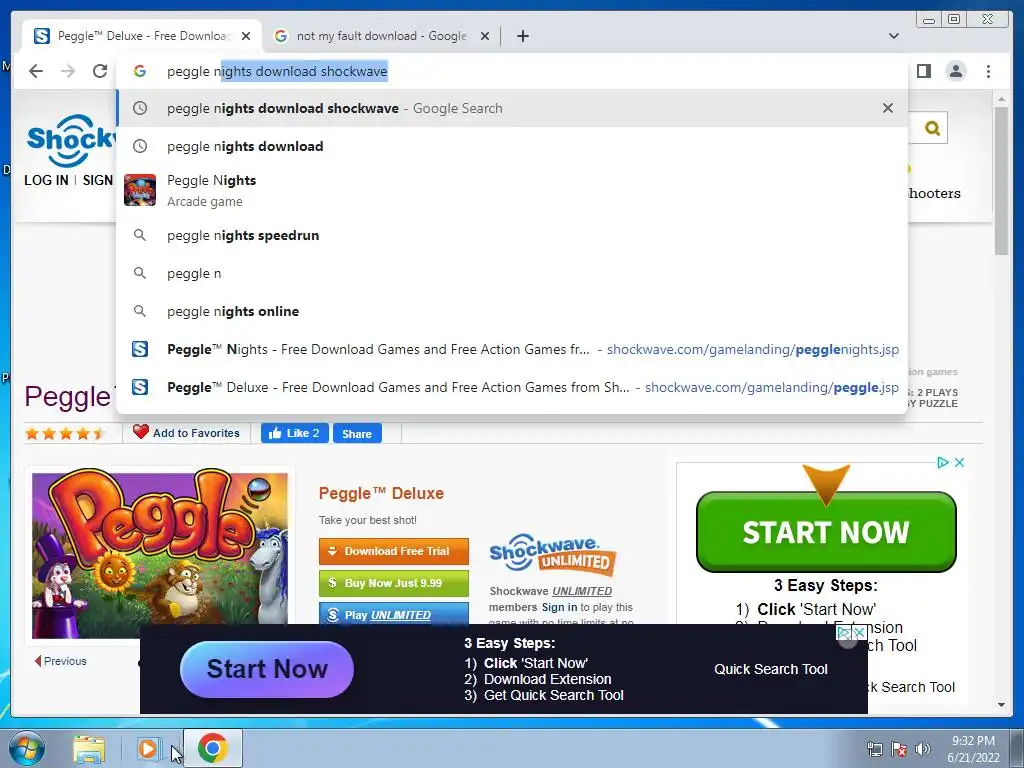This screenshot has width=1024, height=768.
Task: Click the purple Start Now banner button
Action: point(266,669)
